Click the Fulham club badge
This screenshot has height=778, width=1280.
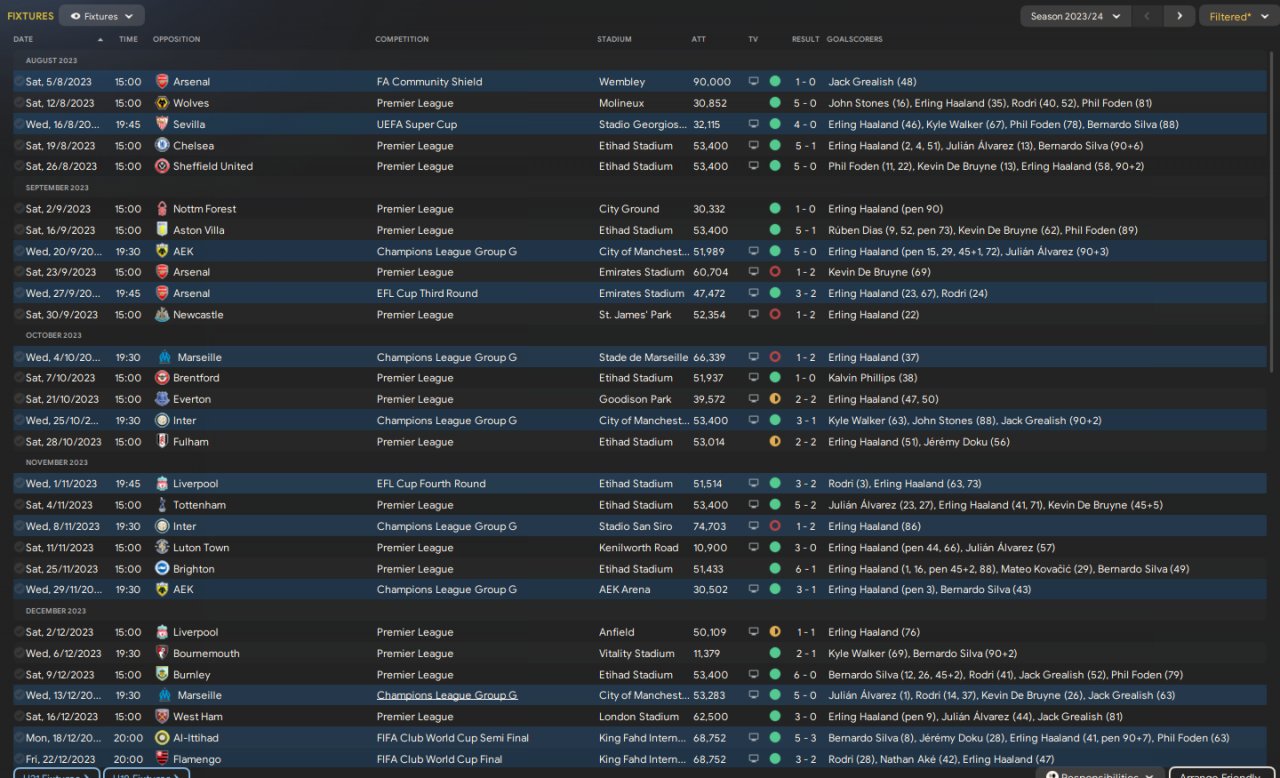162,441
